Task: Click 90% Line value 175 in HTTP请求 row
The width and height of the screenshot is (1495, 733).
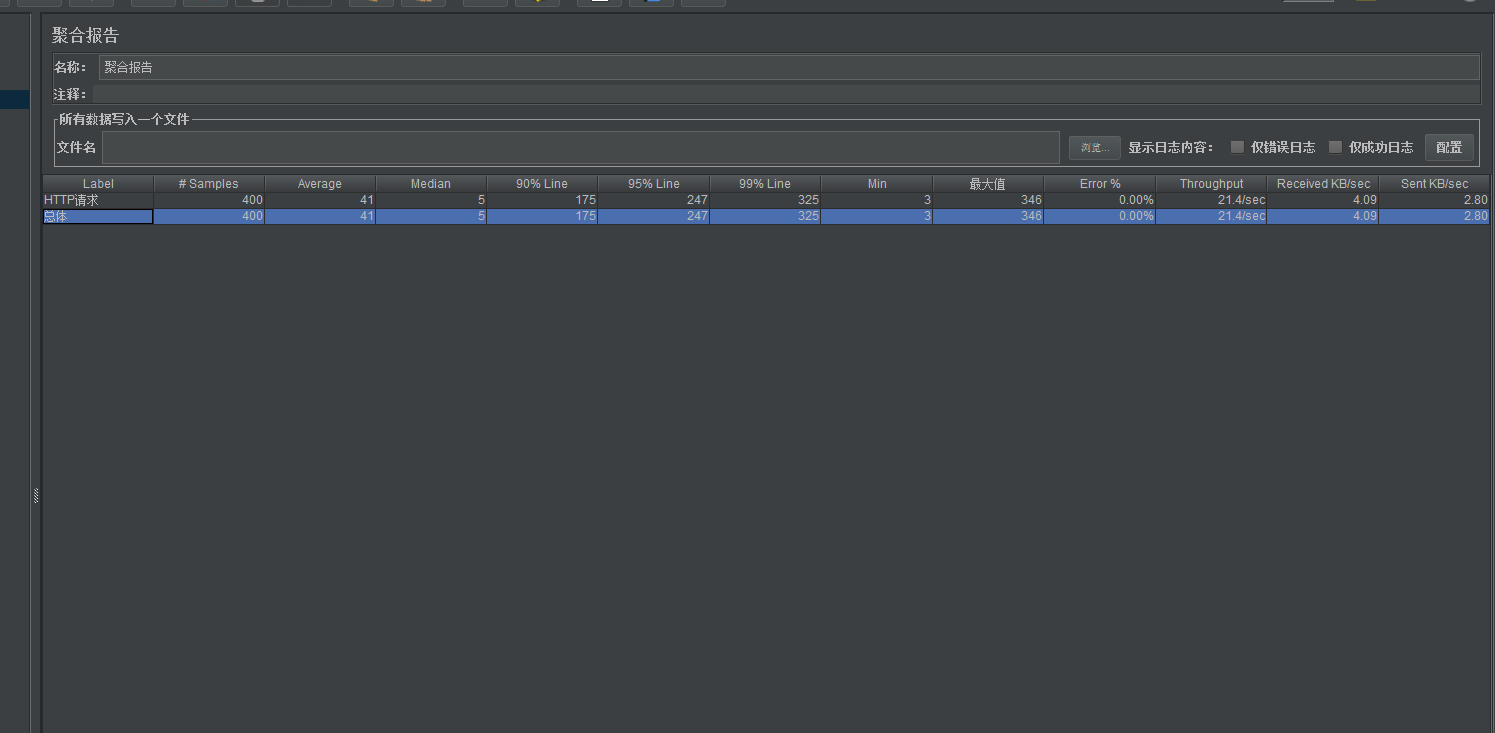Action: pos(542,200)
